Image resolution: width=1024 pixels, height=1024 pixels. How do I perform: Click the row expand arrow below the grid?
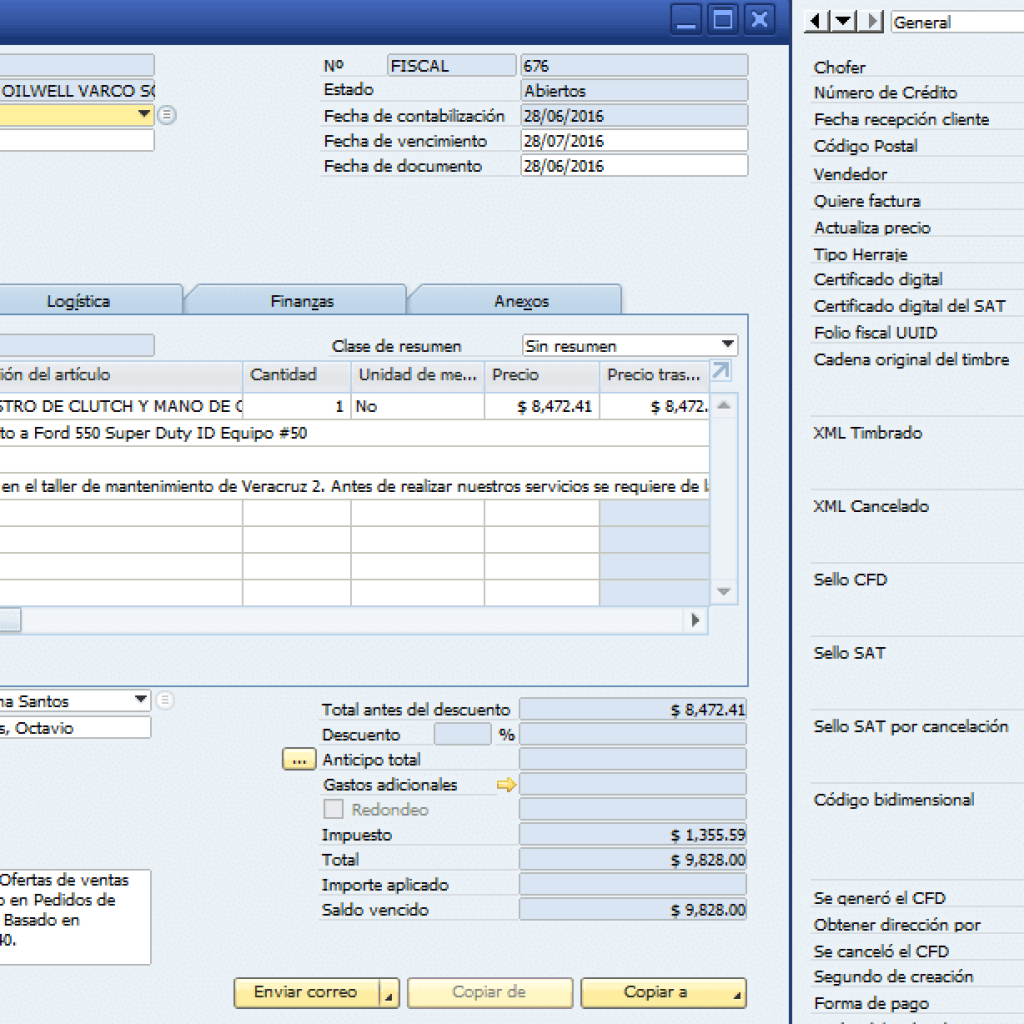coord(695,620)
